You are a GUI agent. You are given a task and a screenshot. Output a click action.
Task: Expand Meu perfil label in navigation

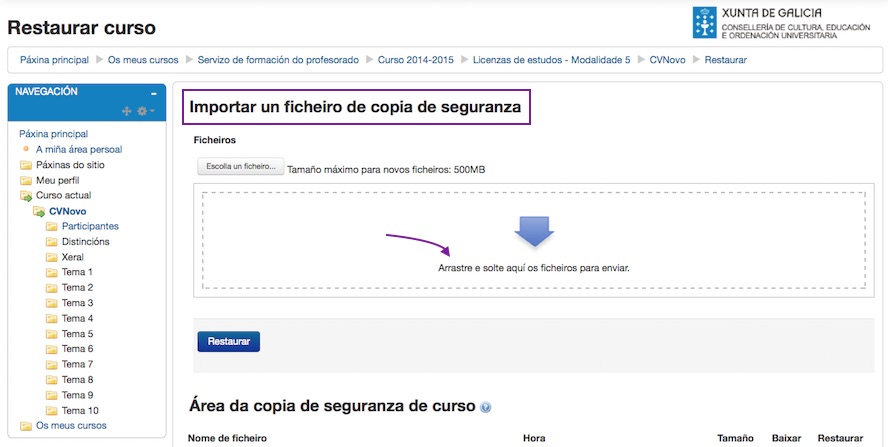point(57,180)
